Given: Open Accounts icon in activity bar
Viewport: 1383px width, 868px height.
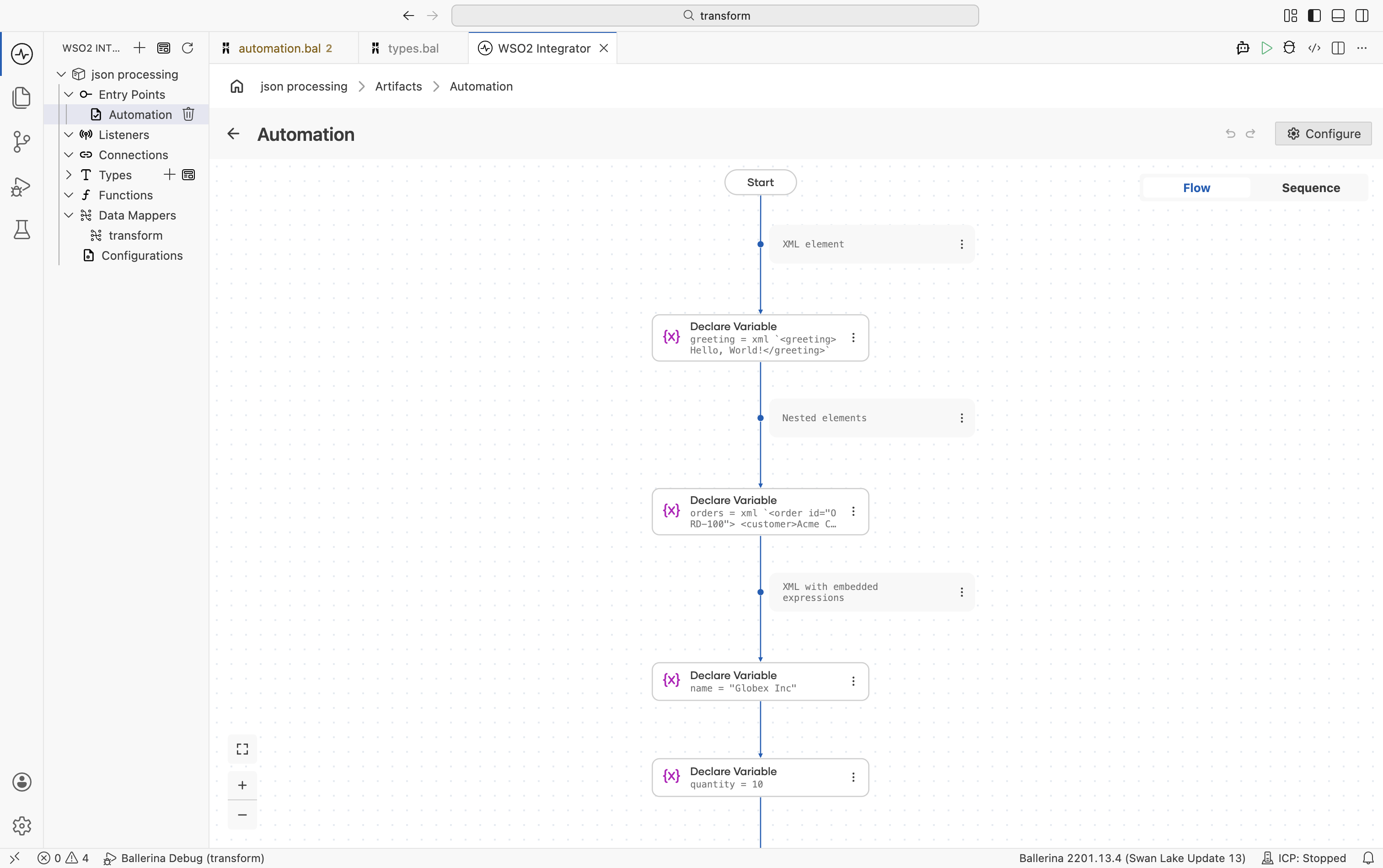Looking at the screenshot, I should click(x=22, y=782).
